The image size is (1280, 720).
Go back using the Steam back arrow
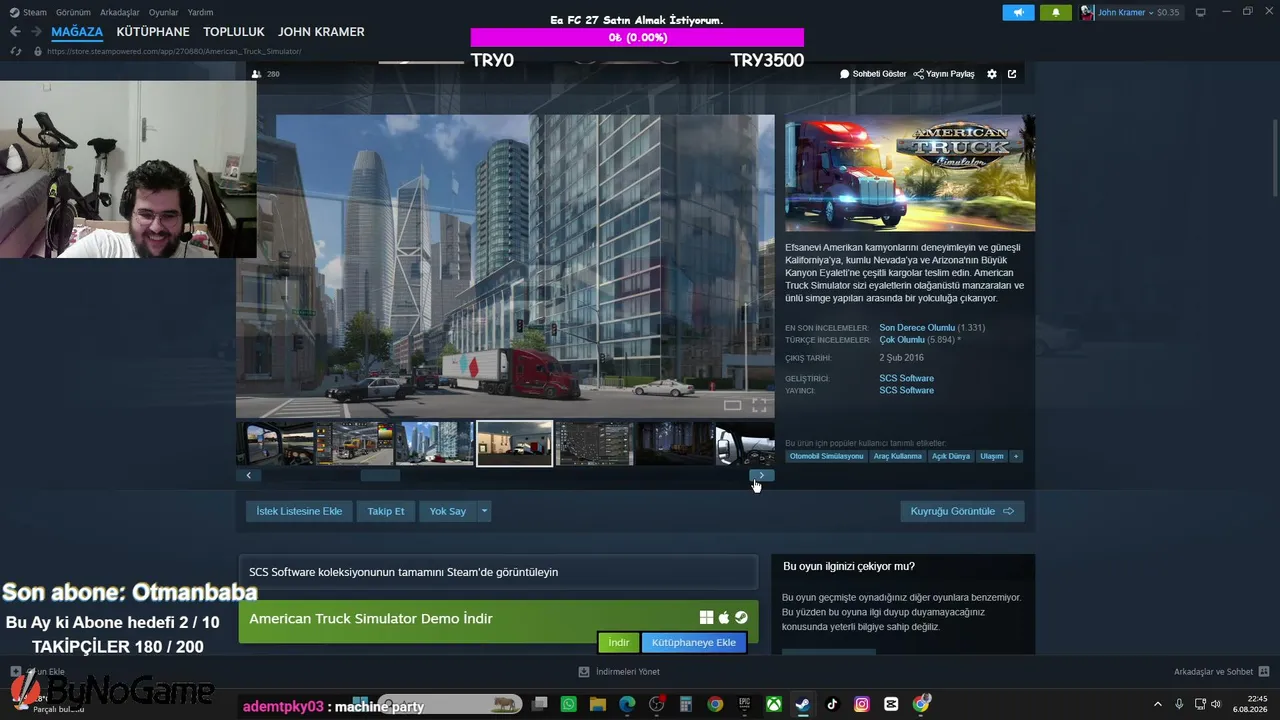(15, 32)
